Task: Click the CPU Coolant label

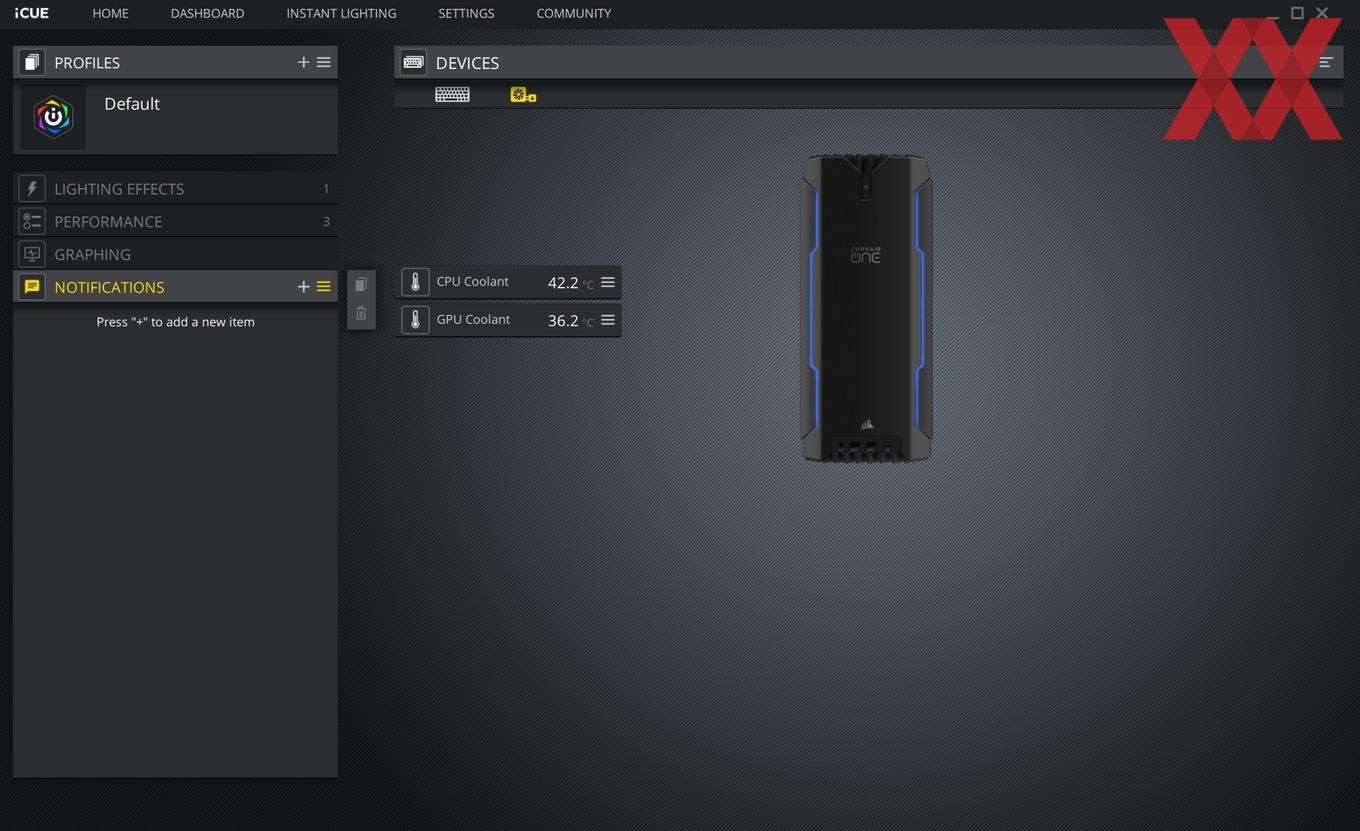Action: (x=472, y=281)
